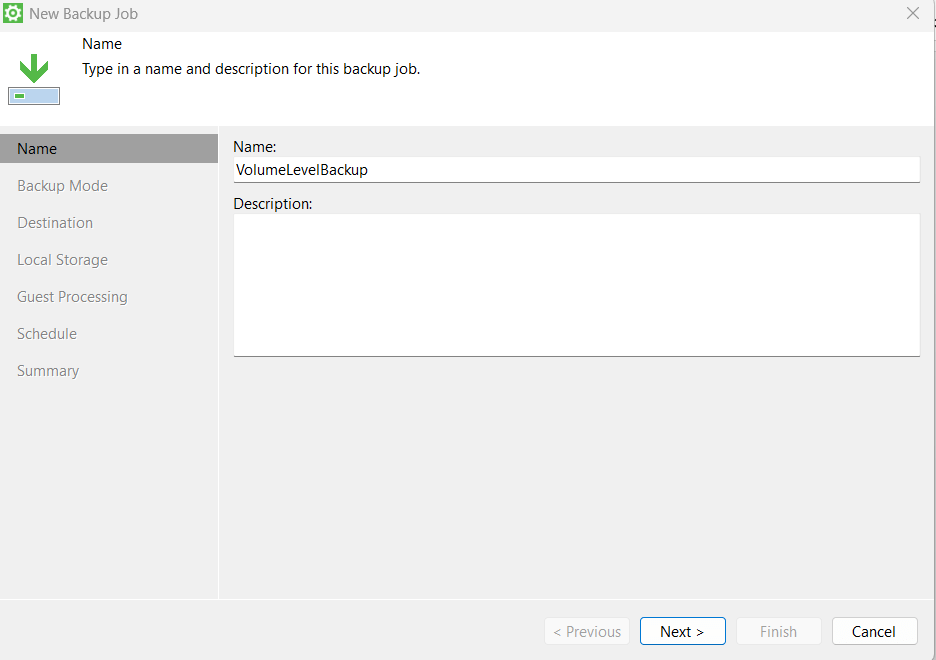Click the Cancel button

tap(874, 632)
